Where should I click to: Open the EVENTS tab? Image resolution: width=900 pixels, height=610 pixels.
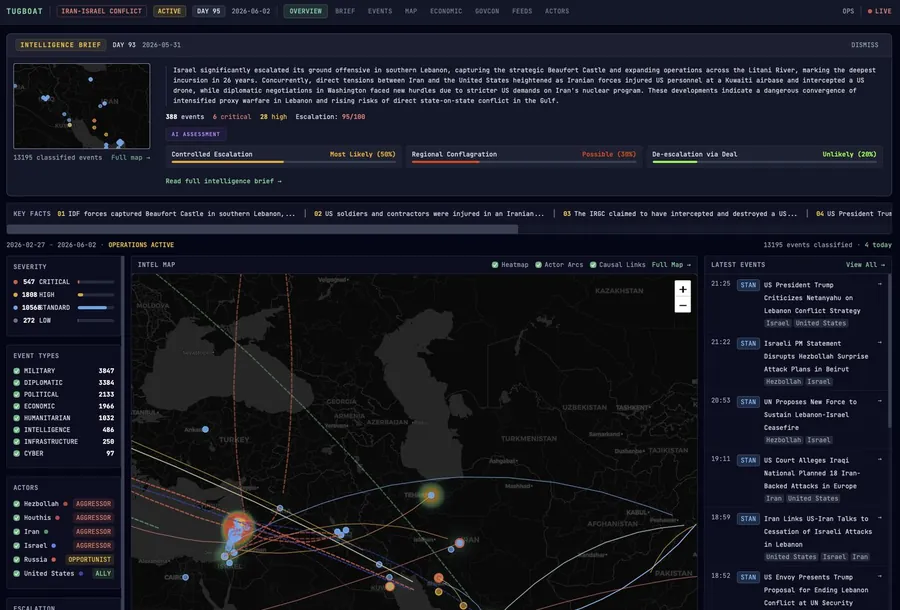click(380, 11)
